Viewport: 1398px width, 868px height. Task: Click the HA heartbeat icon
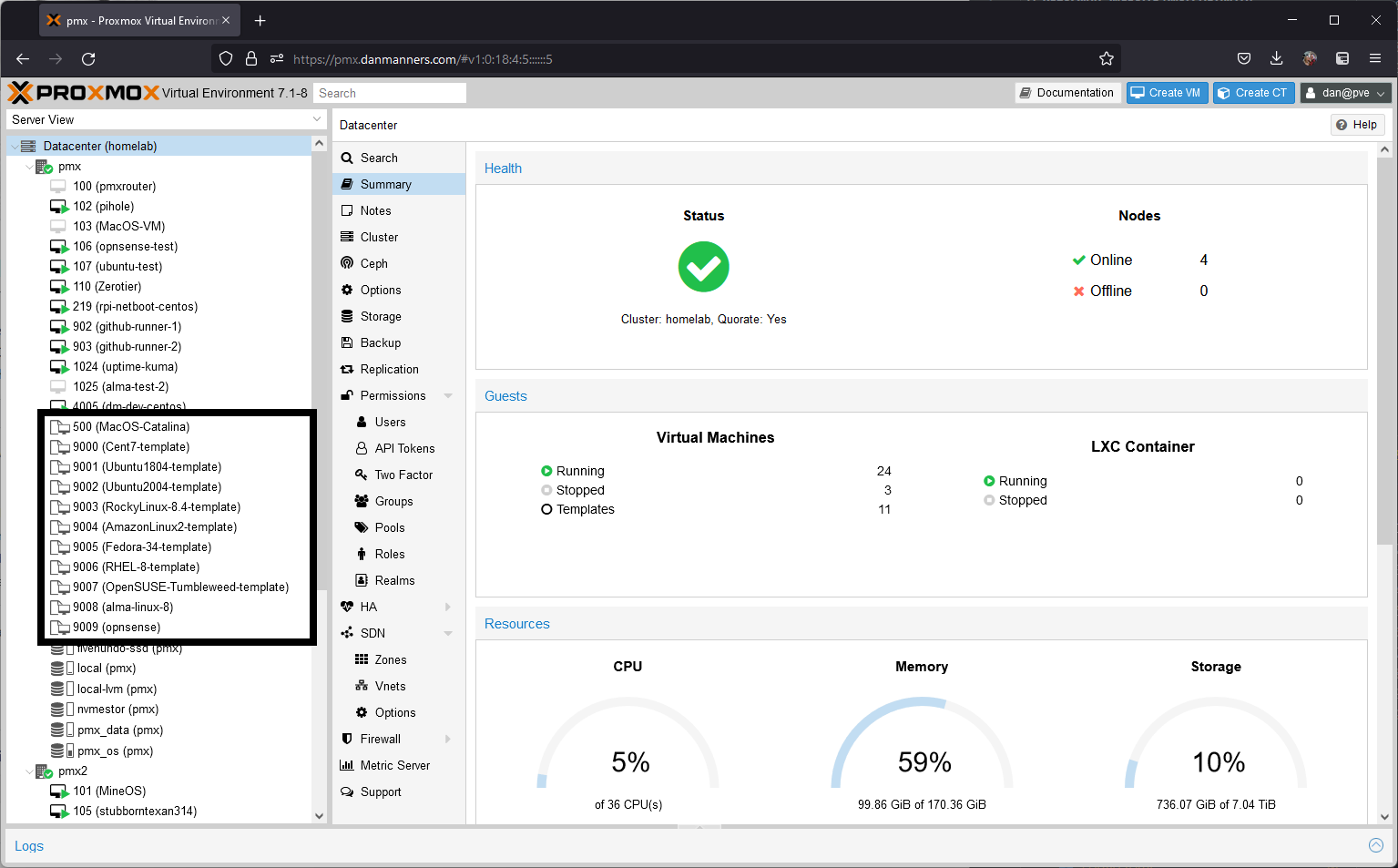347,607
